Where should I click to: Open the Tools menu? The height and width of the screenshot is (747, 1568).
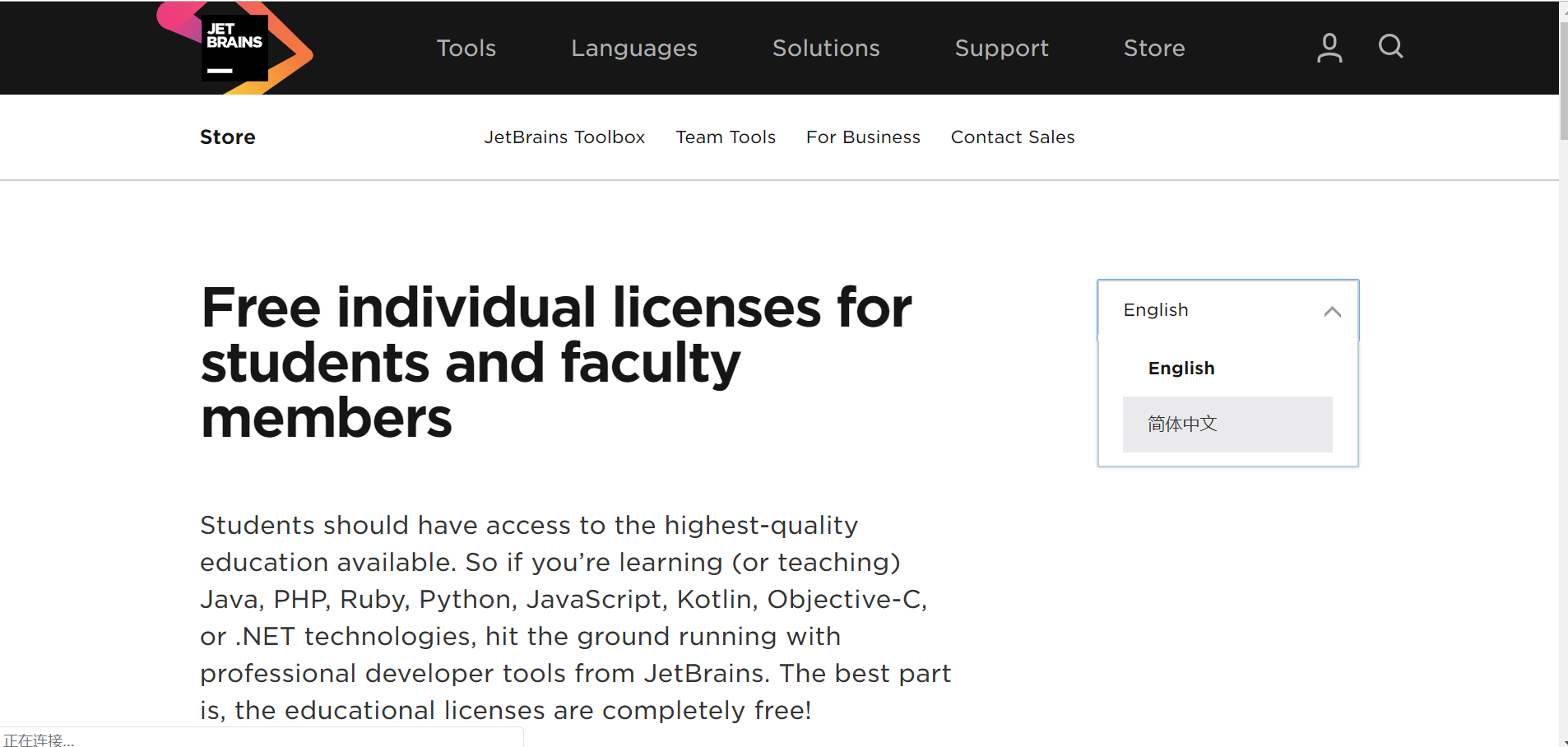[x=466, y=48]
